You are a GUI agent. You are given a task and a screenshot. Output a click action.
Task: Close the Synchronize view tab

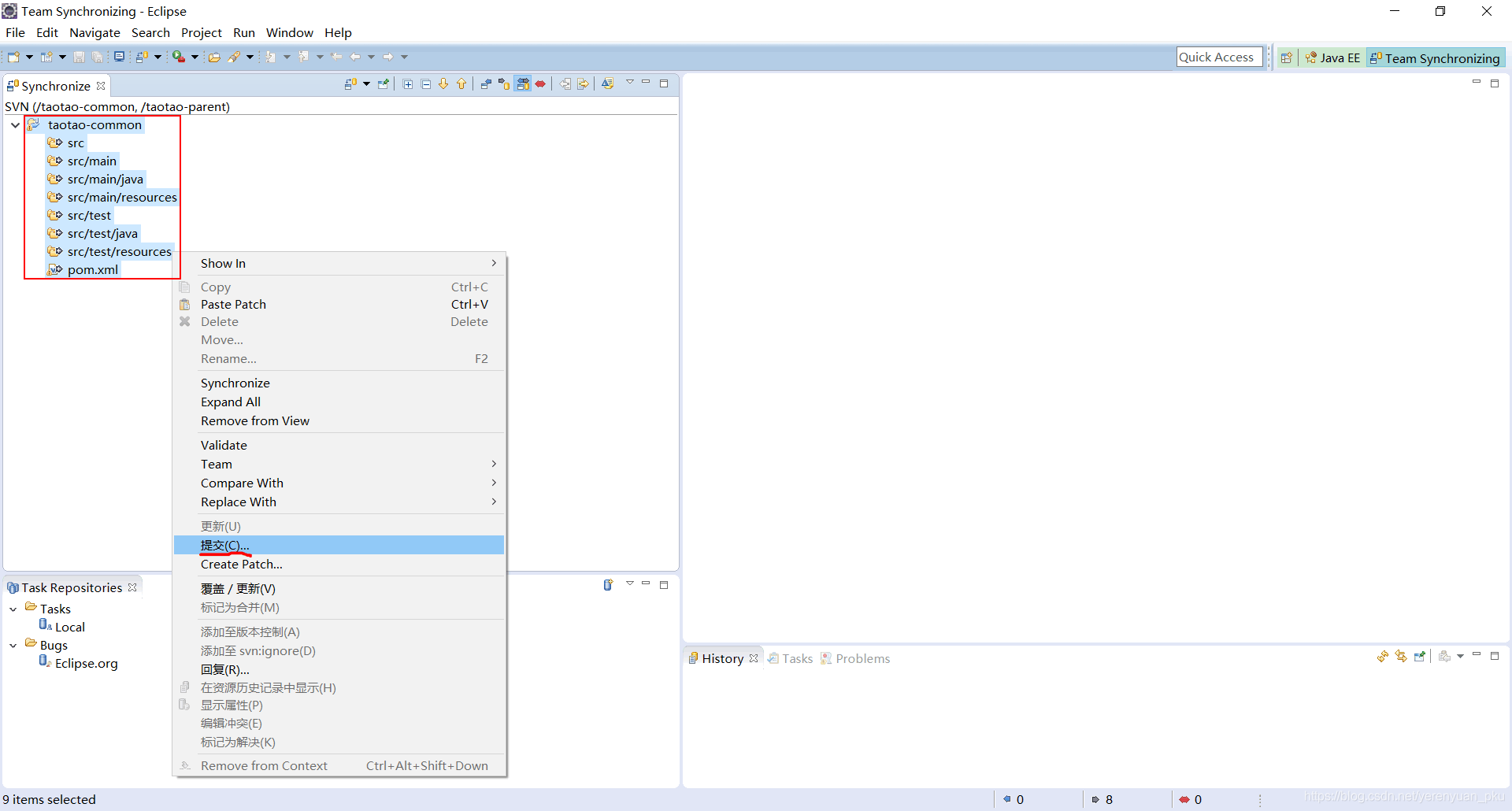point(101,86)
